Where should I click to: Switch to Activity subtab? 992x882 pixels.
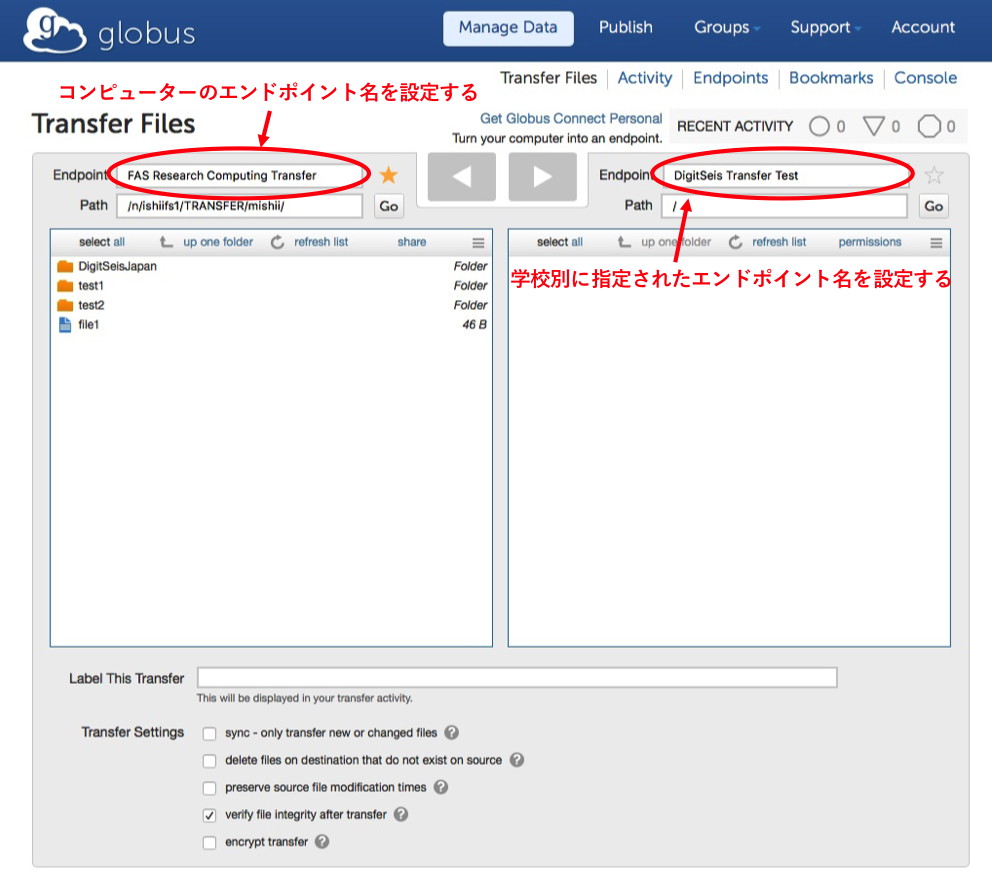pyautogui.click(x=645, y=78)
